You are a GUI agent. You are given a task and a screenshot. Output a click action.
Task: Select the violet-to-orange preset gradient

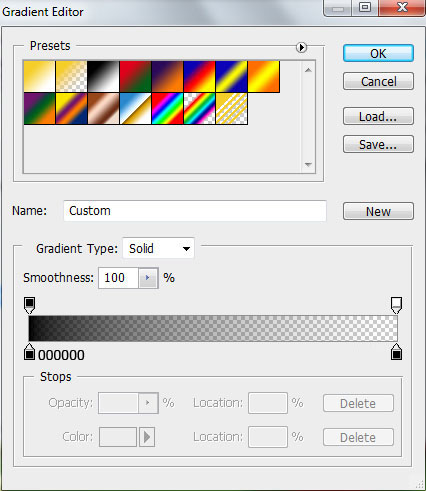coord(167,76)
